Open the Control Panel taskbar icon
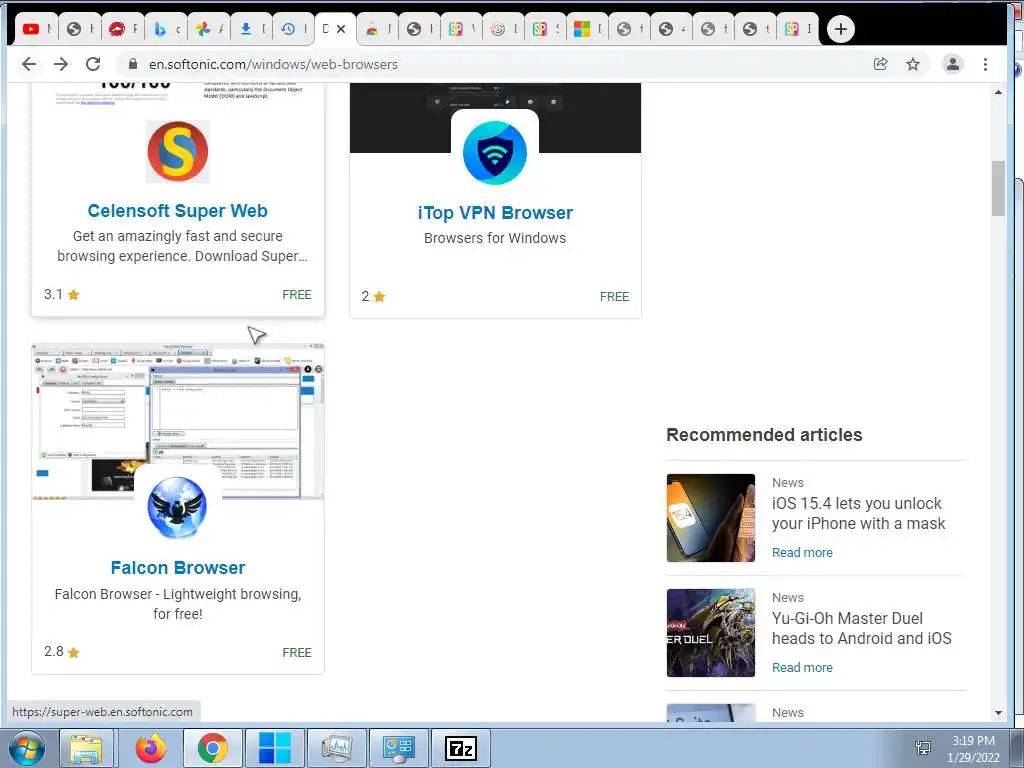 coord(398,748)
